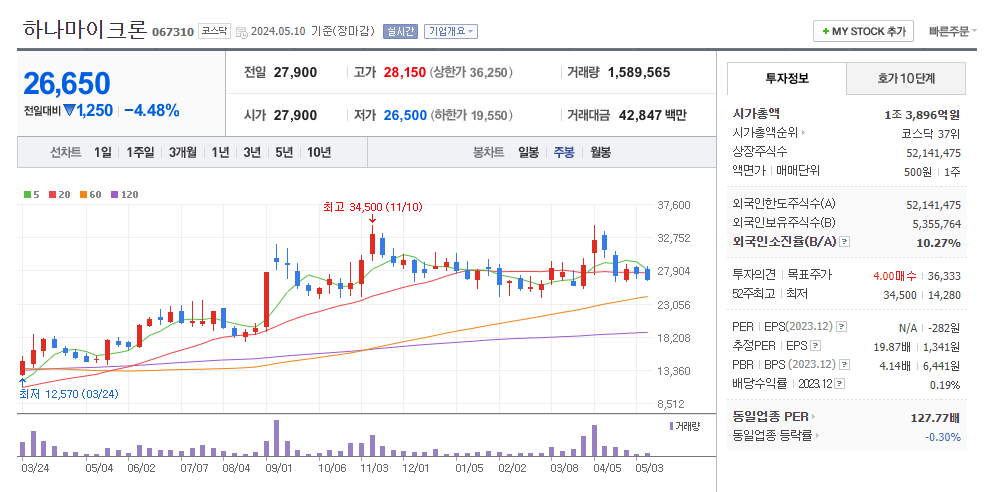Open help icon next to 외국인소진율(B/A)
The height and width of the screenshot is (492, 988).
[845, 242]
